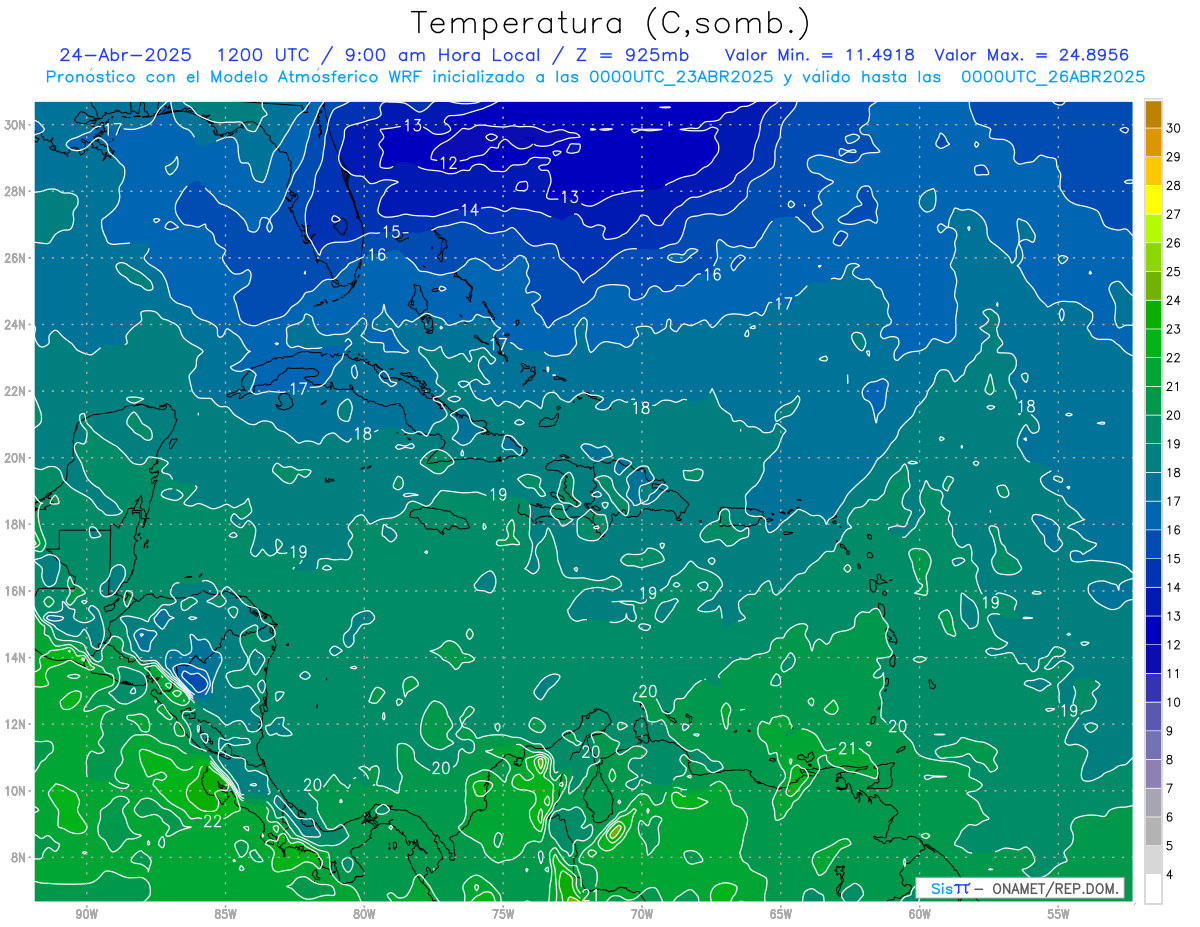
Task: Click the 30N latitude axis label
Action: (x=16, y=125)
